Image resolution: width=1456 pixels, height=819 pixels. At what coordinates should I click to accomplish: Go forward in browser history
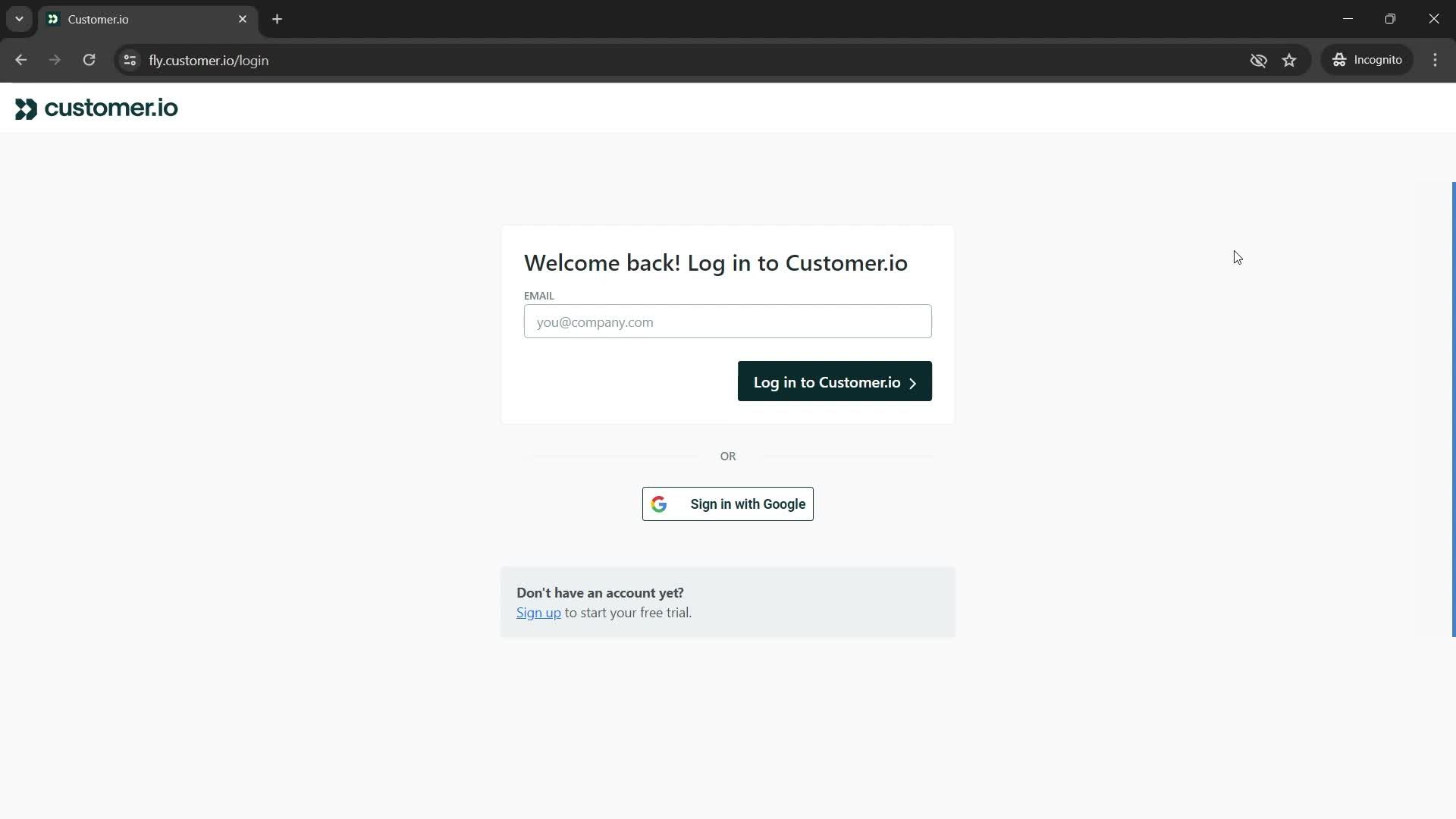click(55, 60)
